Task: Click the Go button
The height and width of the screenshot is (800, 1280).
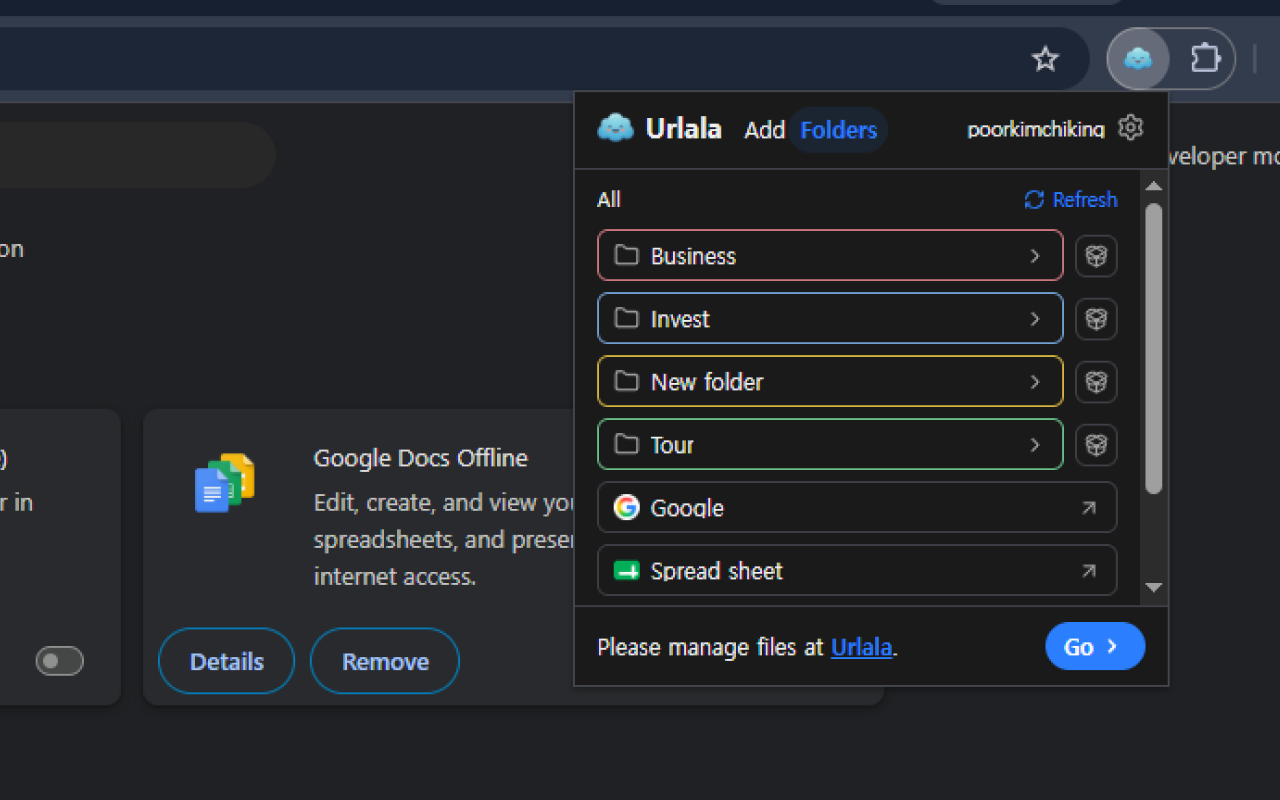Action: [1095, 646]
